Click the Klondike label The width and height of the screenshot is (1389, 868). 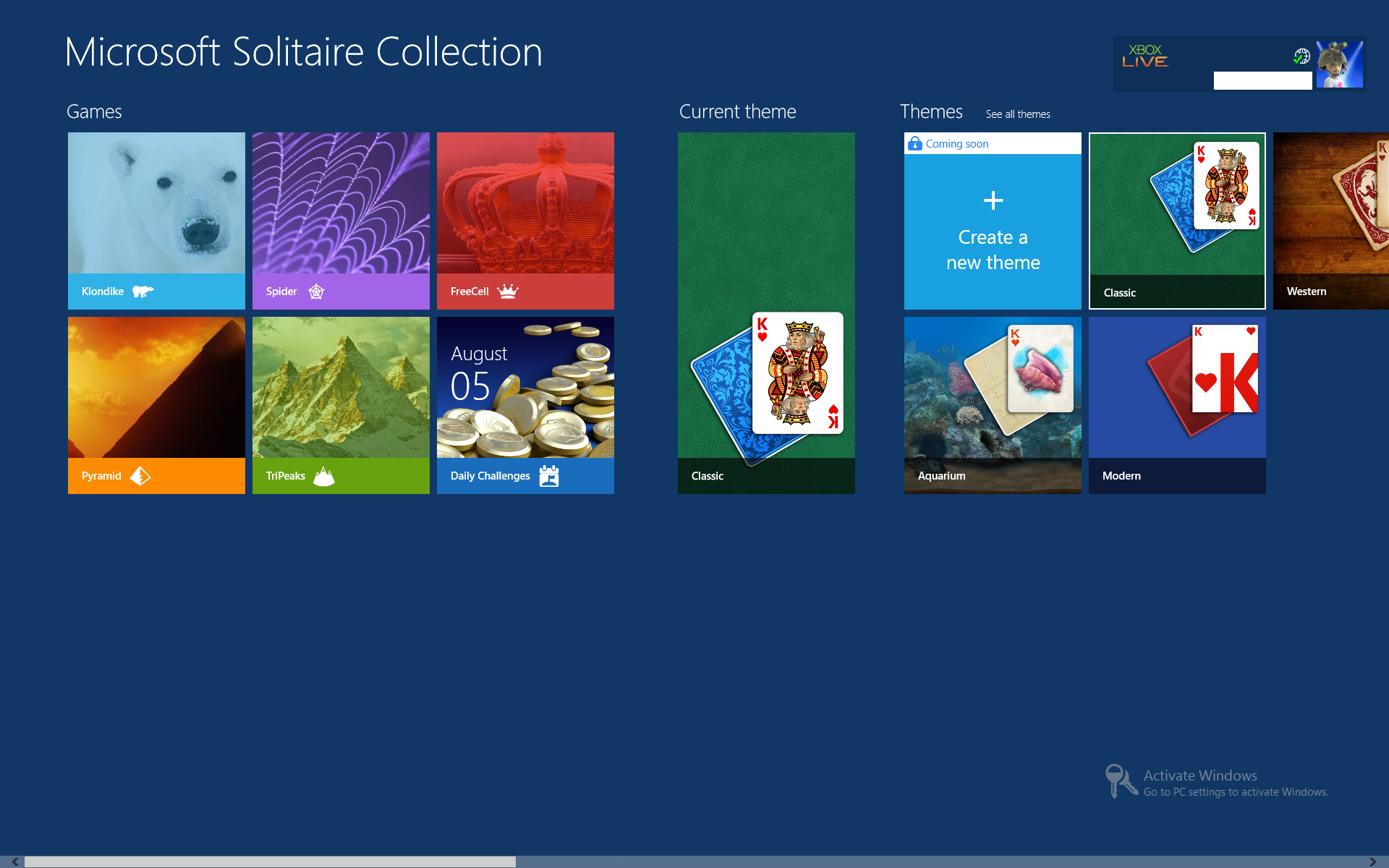[103, 292]
